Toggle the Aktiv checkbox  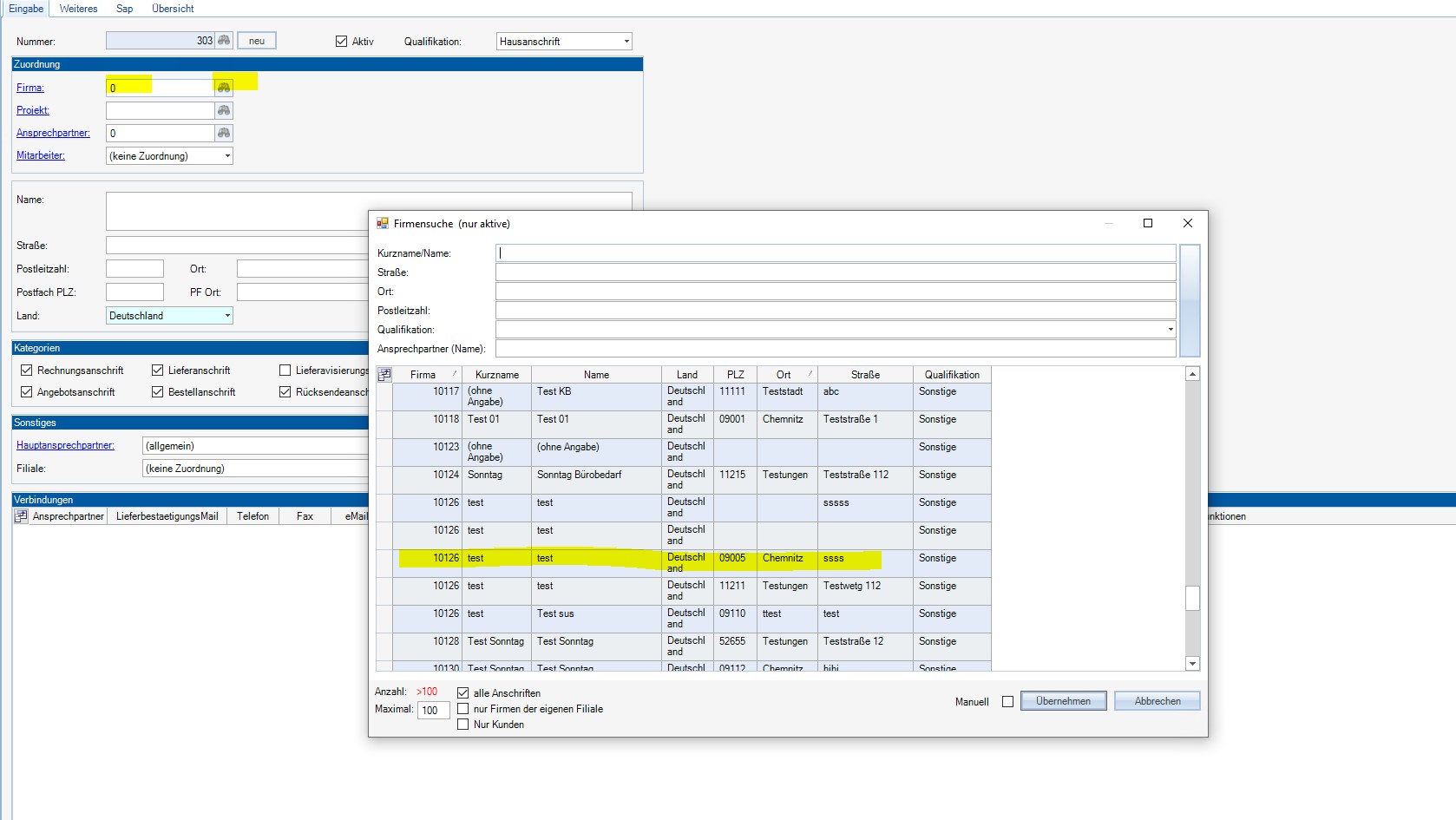click(x=342, y=42)
